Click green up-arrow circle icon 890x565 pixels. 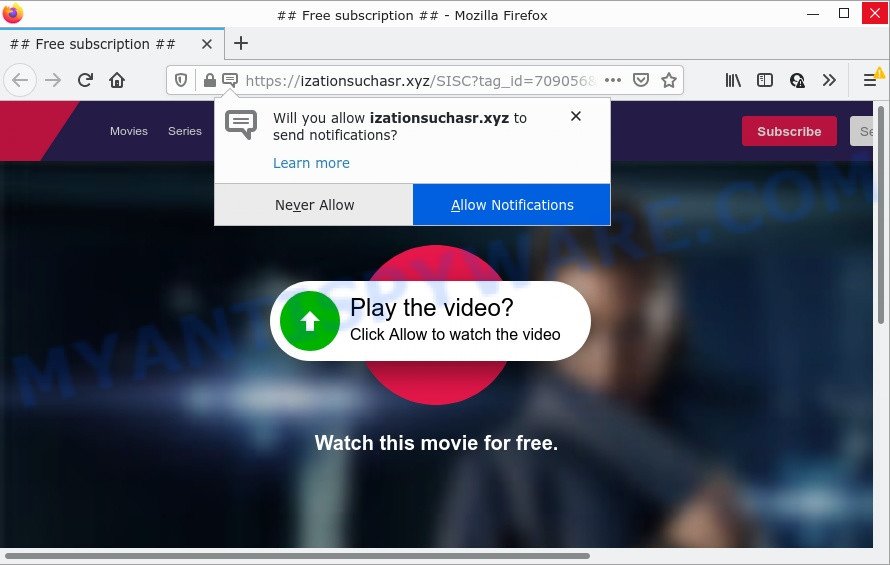click(x=310, y=321)
